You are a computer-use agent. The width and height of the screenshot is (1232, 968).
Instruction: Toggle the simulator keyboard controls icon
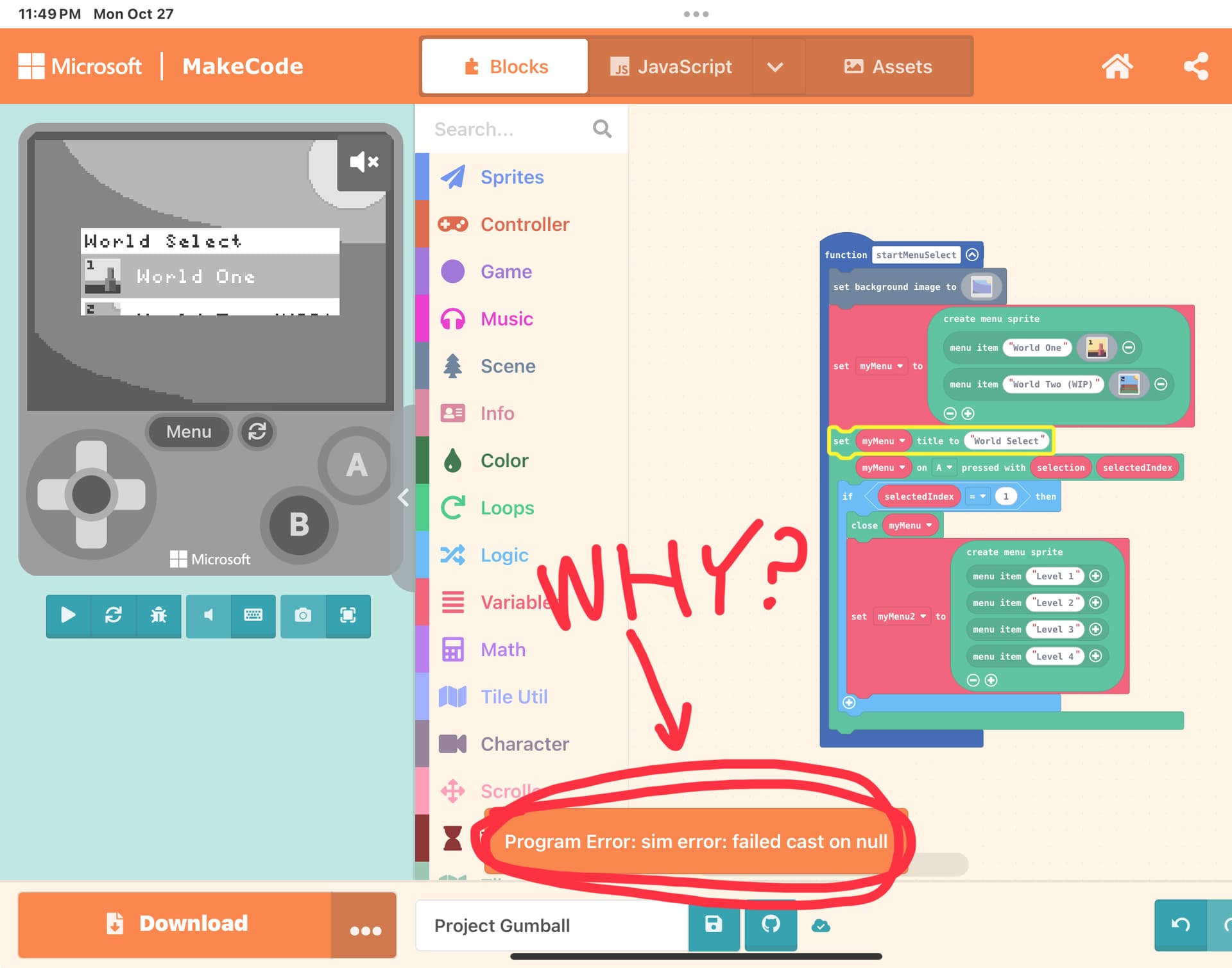[x=253, y=616]
